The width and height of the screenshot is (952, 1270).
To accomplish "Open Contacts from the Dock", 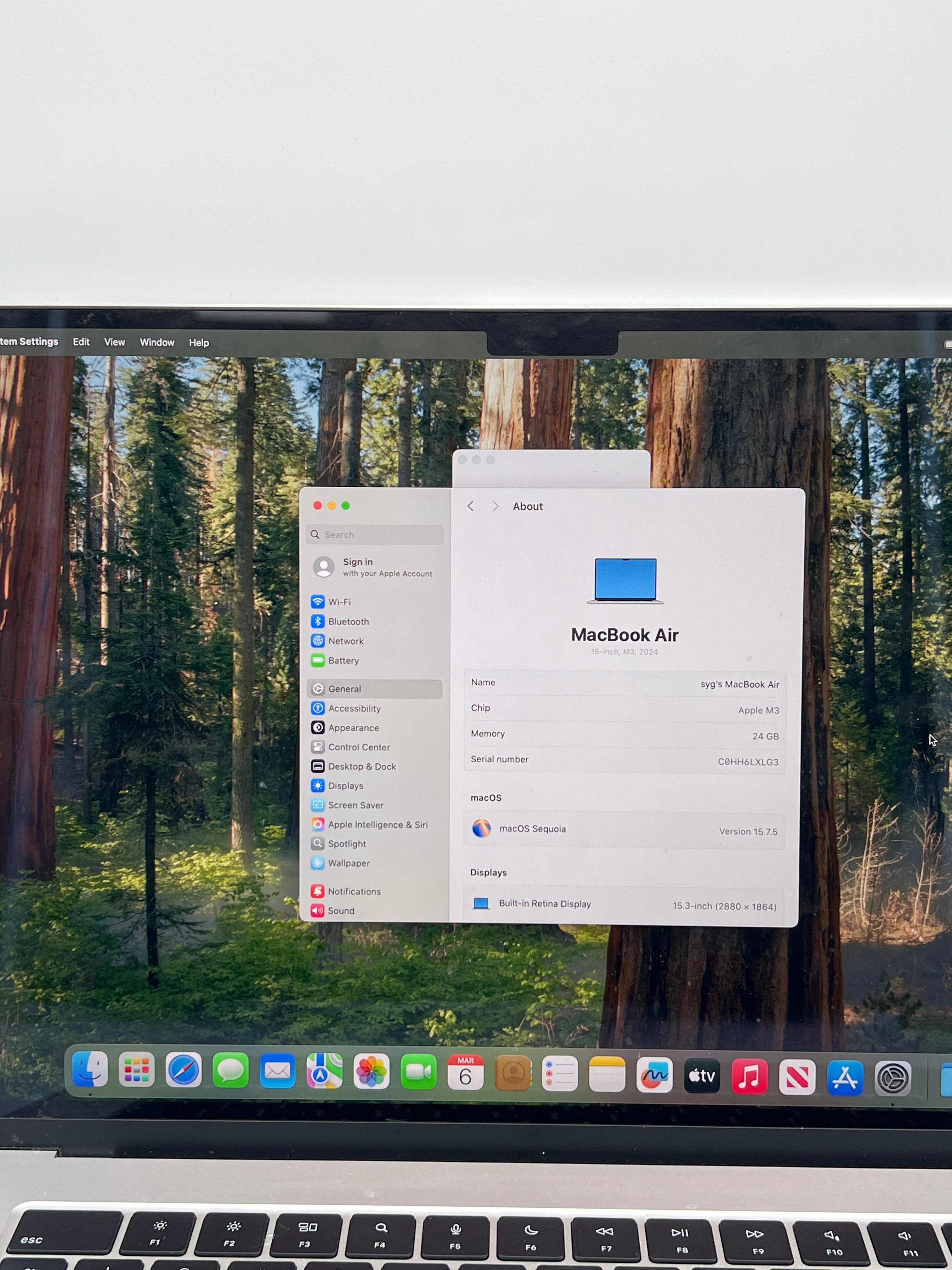I will click(x=513, y=1073).
